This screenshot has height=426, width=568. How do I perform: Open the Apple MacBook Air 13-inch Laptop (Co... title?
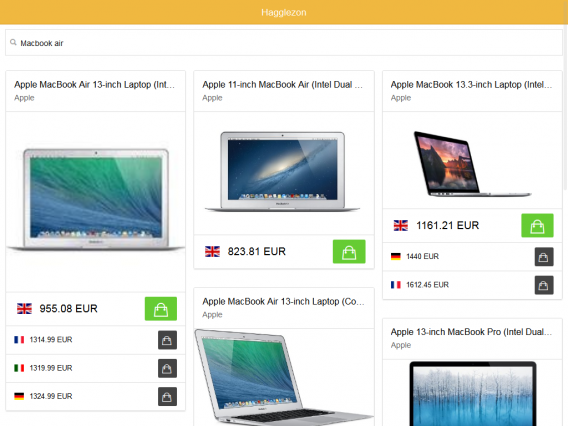[284, 301]
